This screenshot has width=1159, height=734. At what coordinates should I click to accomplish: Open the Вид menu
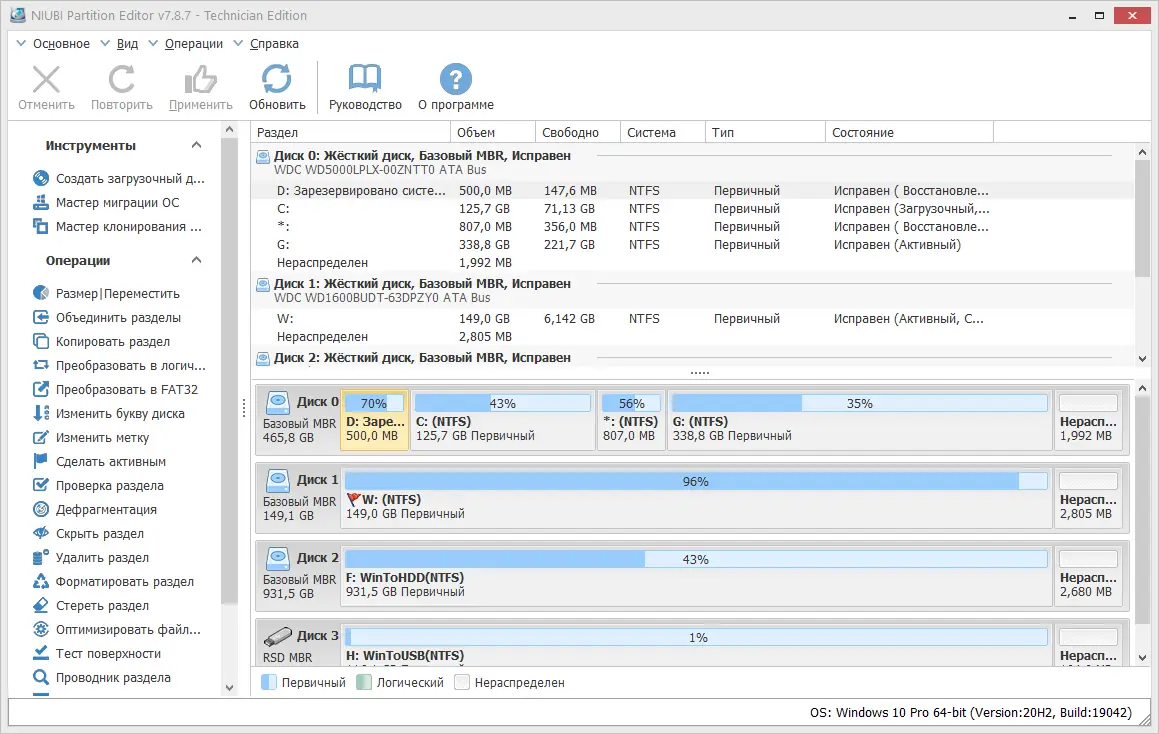point(127,43)
